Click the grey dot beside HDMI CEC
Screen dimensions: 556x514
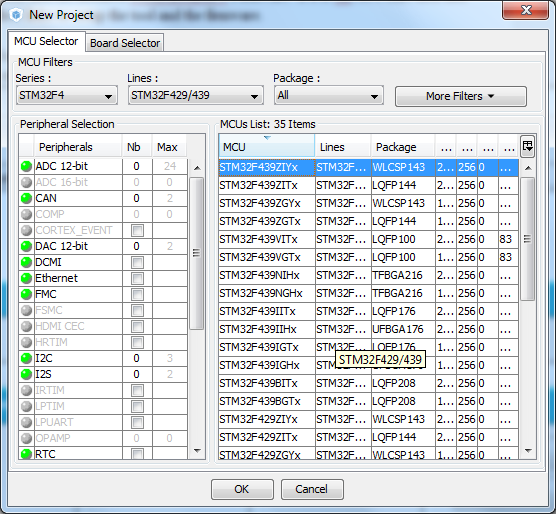[x=26, y=326]
